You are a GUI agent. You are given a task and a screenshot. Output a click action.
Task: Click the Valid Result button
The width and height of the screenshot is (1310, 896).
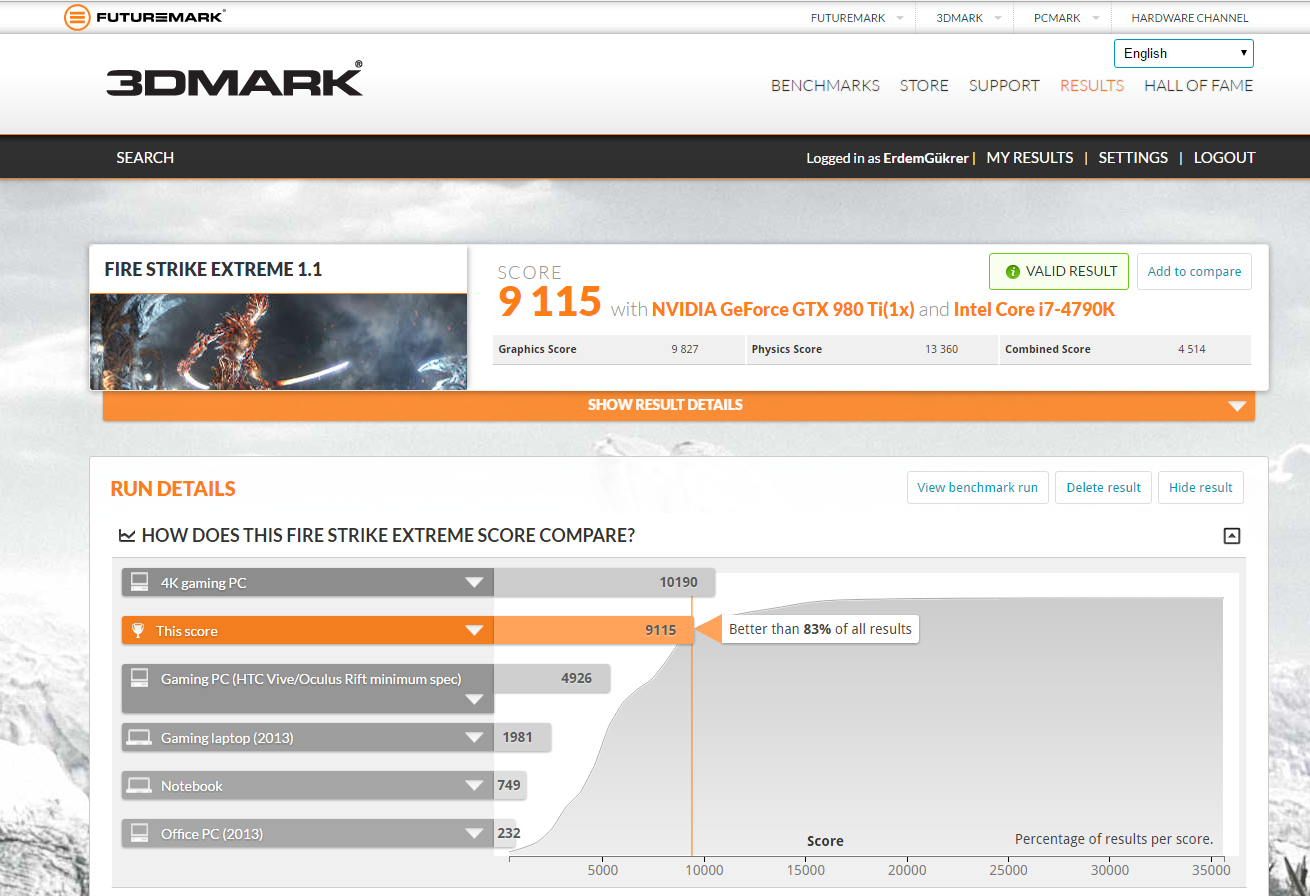[x=1059, y=271]
